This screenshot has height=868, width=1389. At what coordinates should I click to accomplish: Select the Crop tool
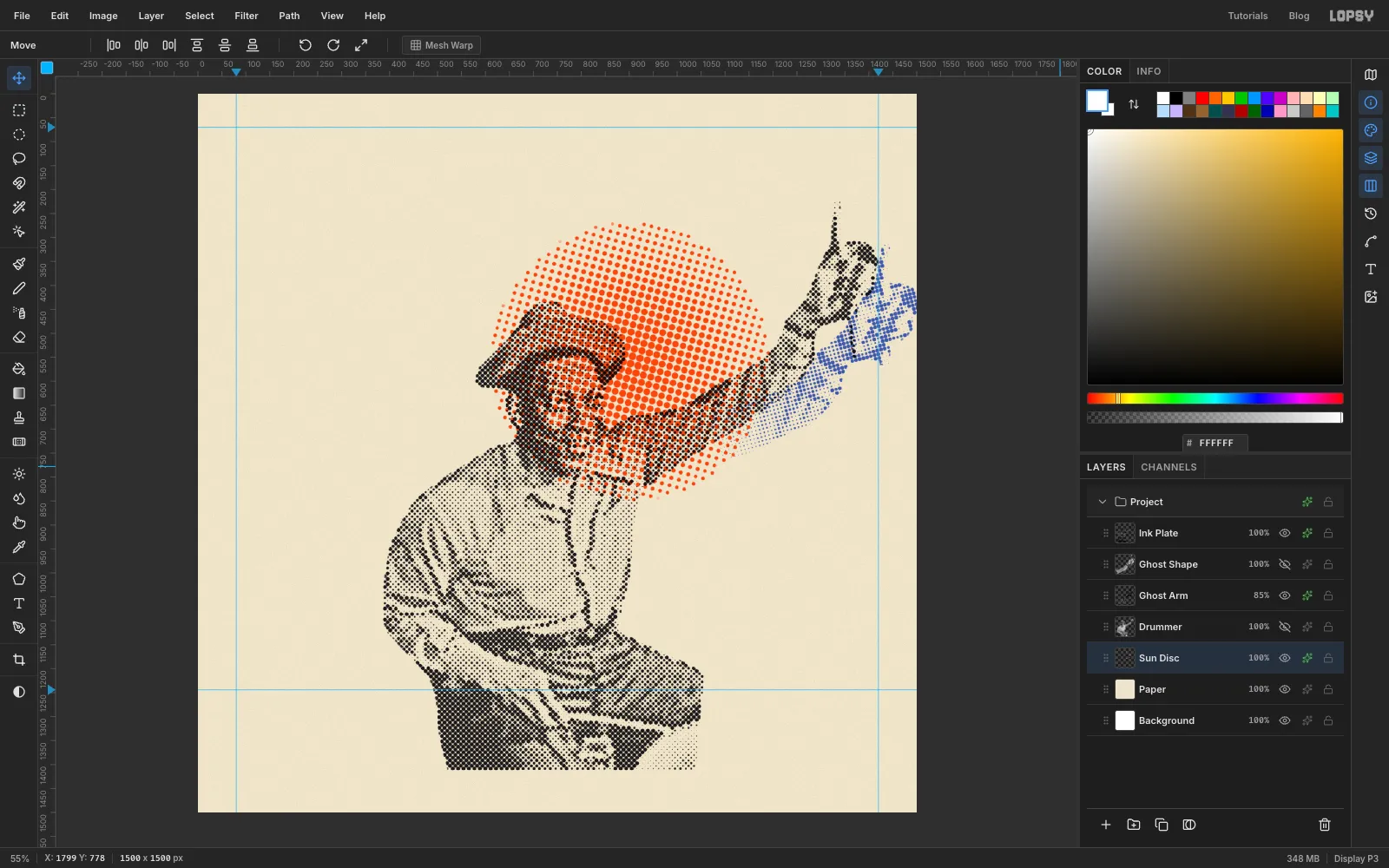pos(19,660)
